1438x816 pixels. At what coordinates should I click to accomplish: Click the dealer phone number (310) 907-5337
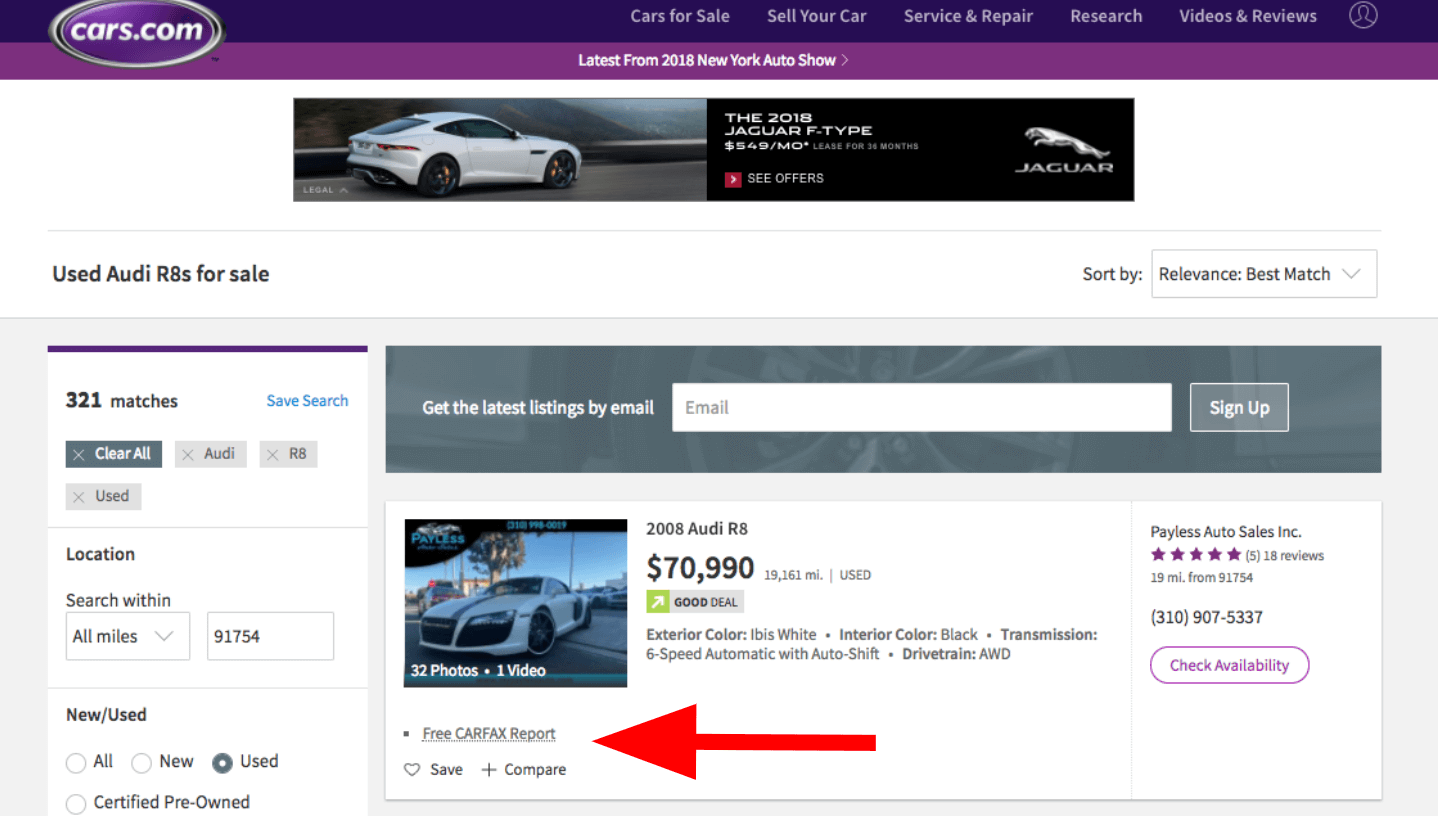[x=1206, y=617]
